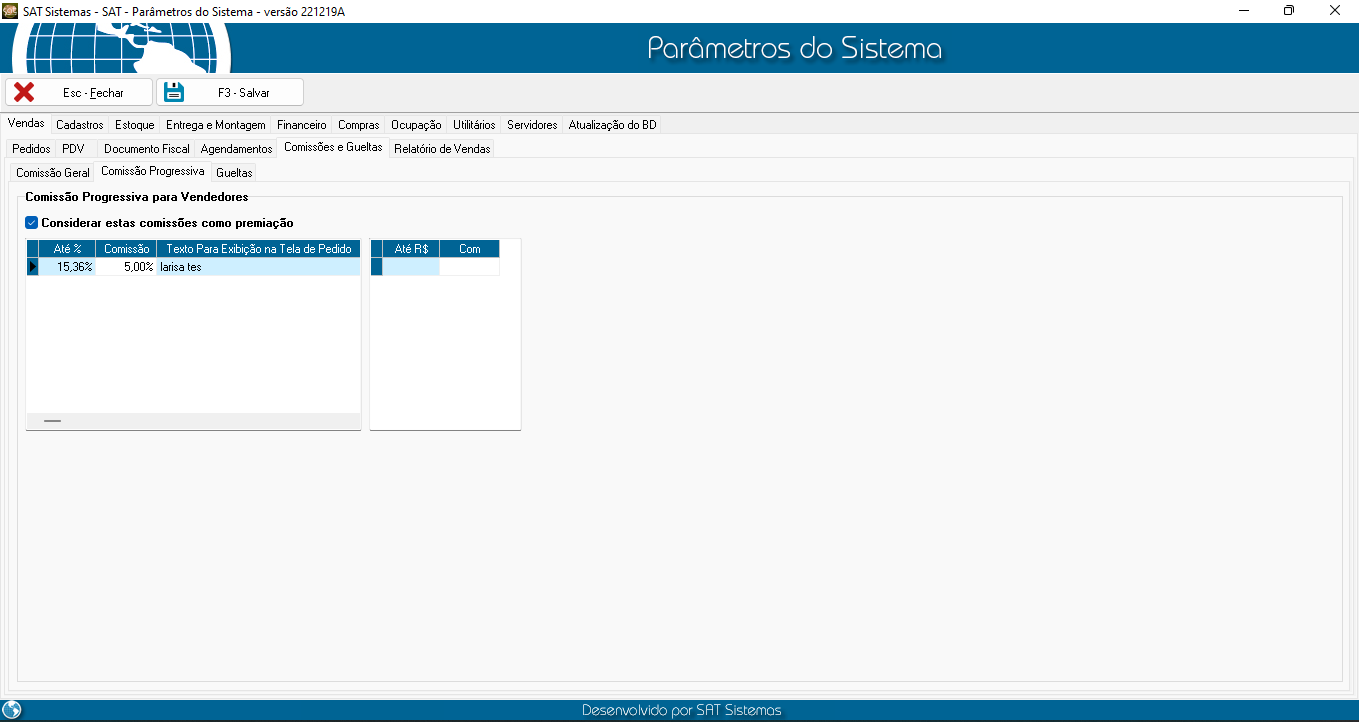Open the Atualização do BD tab

(x=612, y=125)
